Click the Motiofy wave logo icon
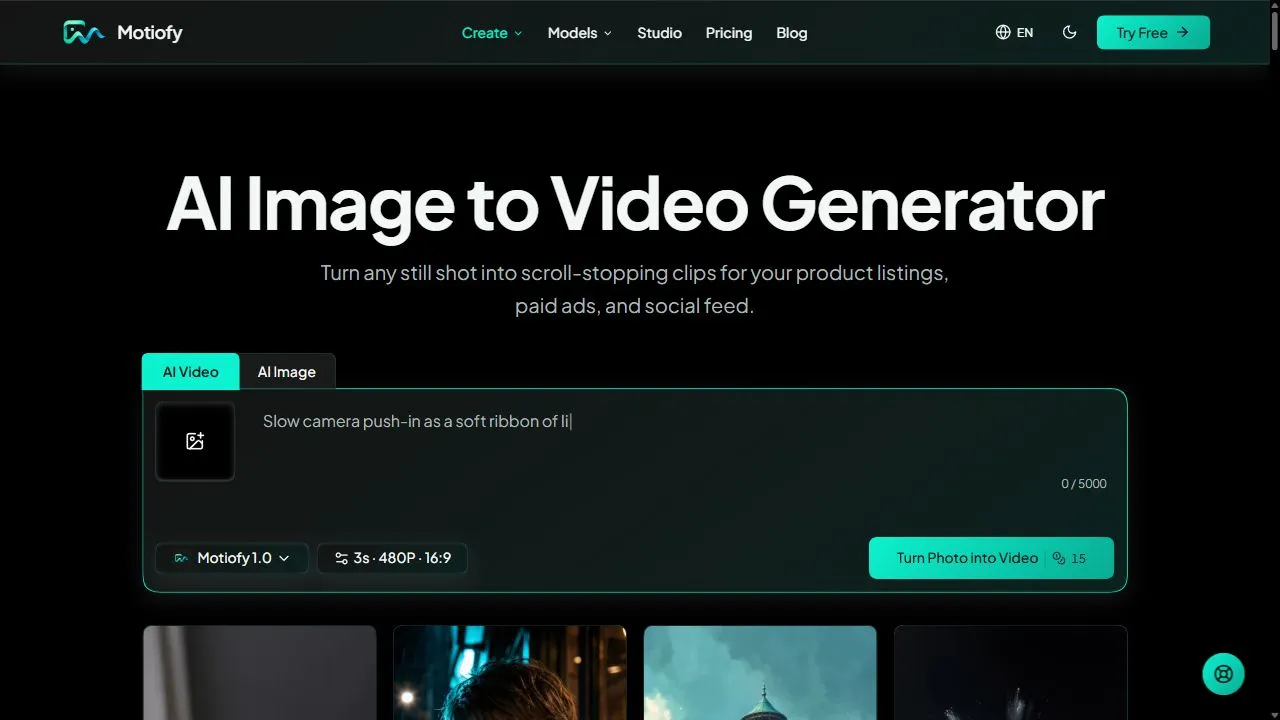 (84, 33)
